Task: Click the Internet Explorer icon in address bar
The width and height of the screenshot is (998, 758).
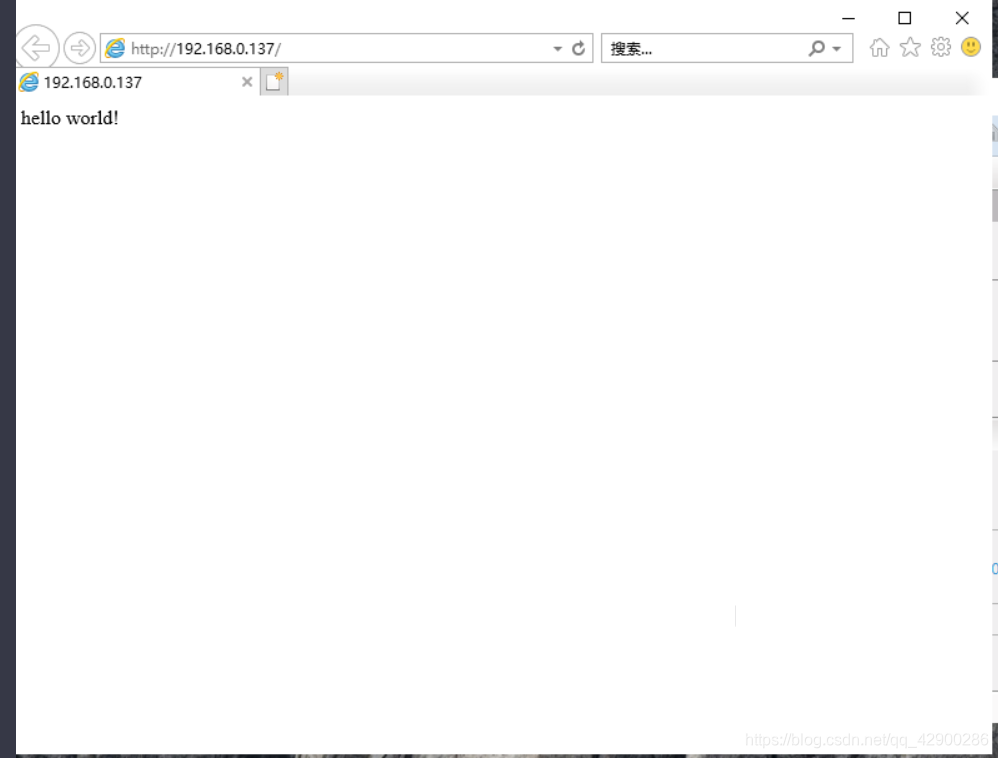Action: [x=115, y=48]
